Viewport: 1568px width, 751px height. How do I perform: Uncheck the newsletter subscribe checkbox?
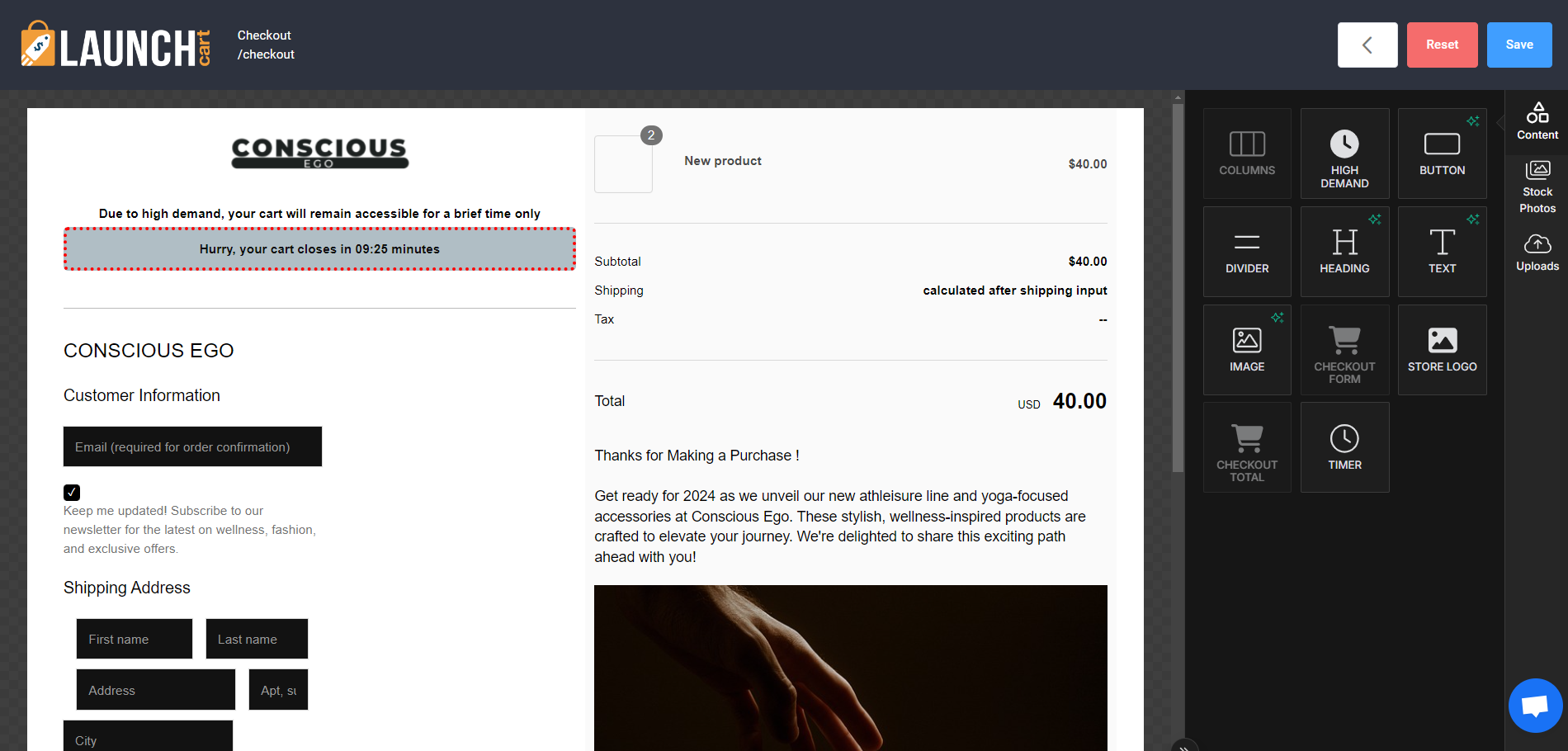coord(72,493)
